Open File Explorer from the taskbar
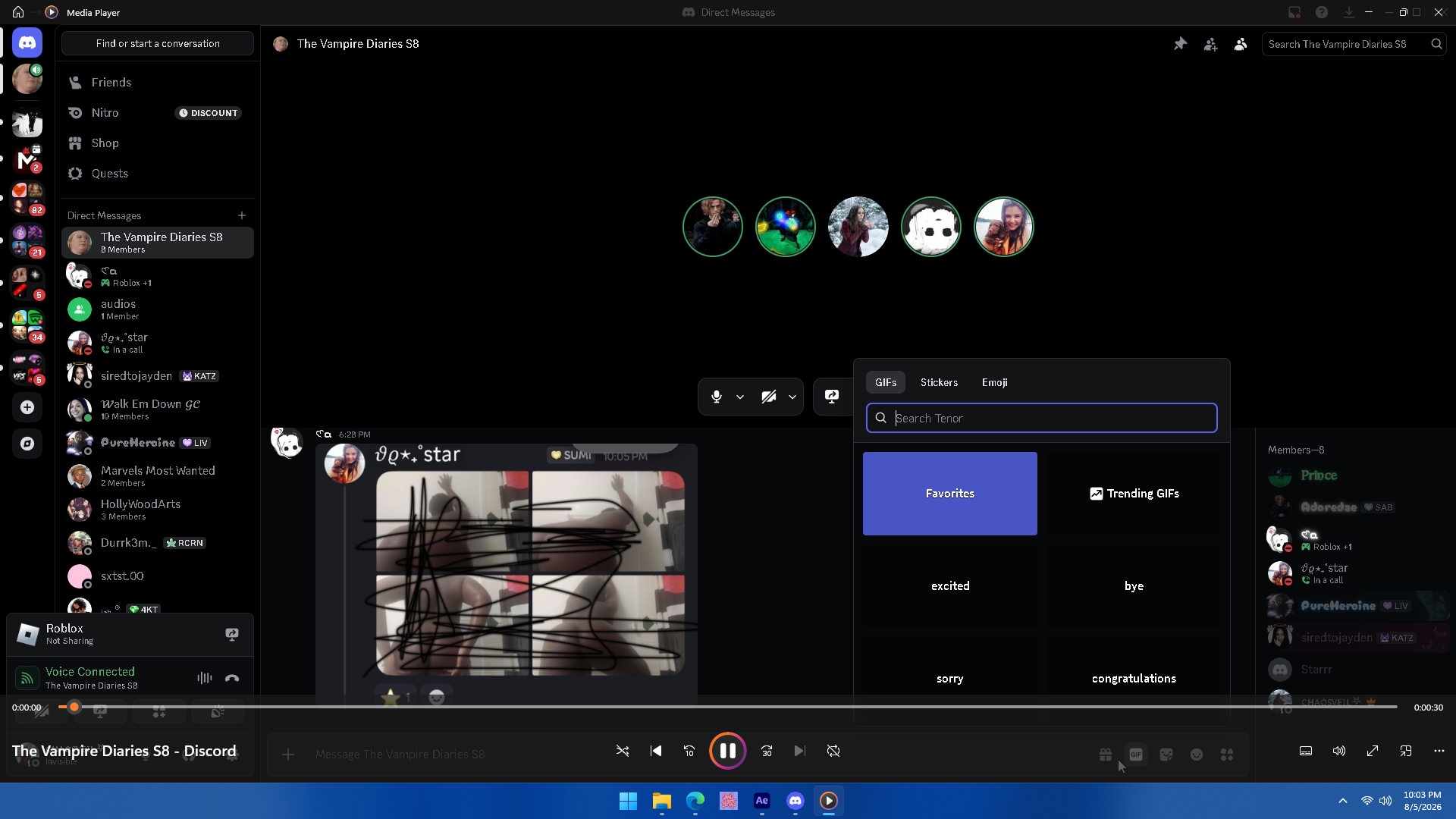 point(662,801)
